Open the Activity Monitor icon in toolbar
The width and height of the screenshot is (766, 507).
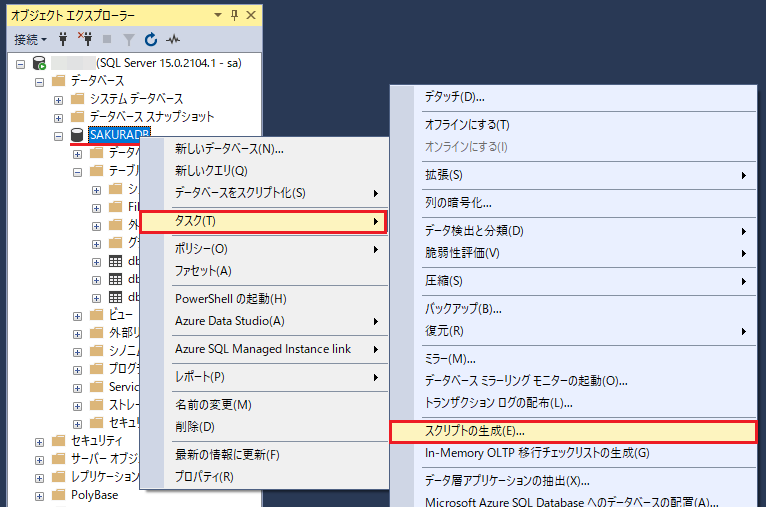tap(173, 40)
